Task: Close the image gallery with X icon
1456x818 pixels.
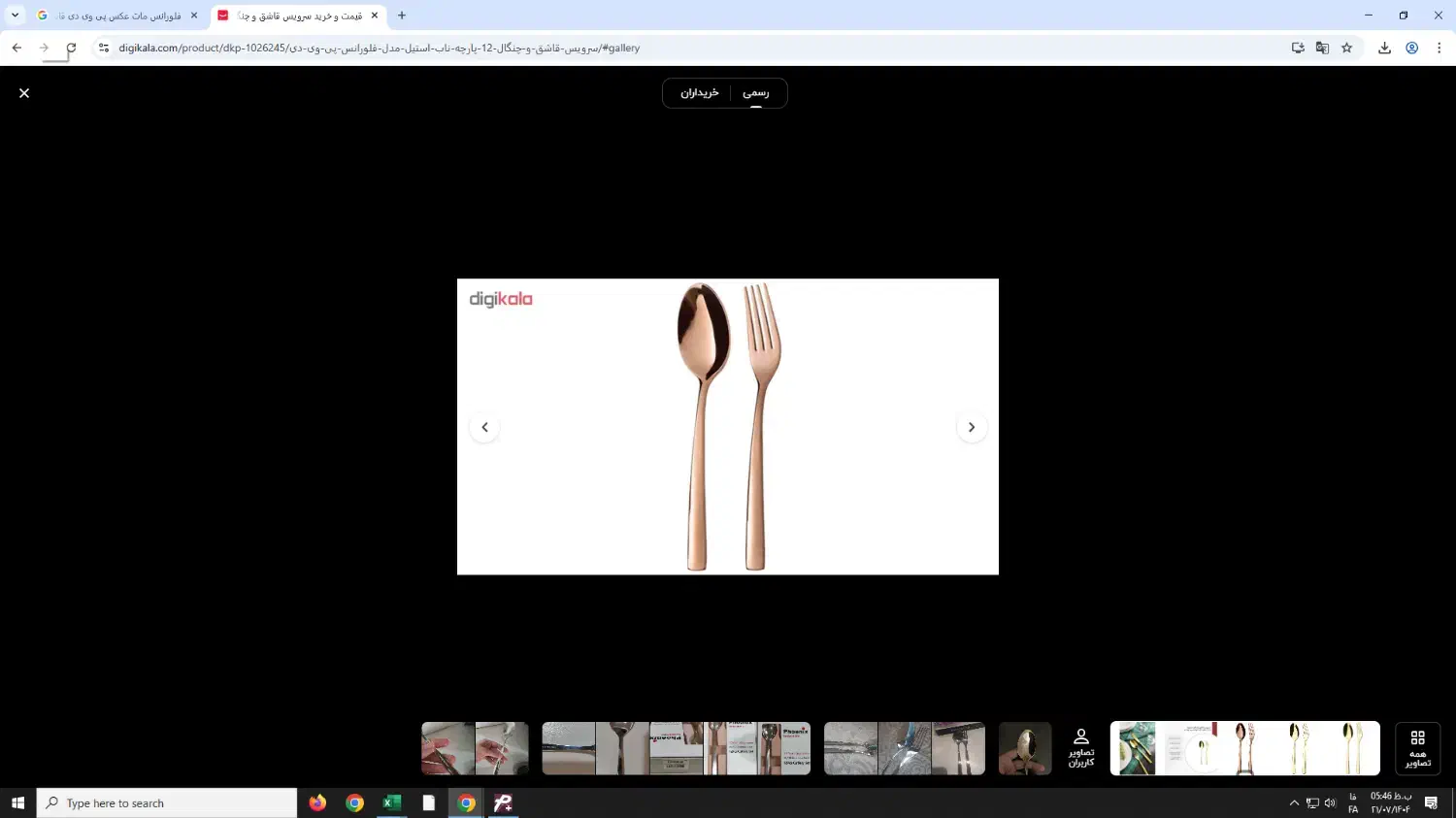Action: coord(24,93)
